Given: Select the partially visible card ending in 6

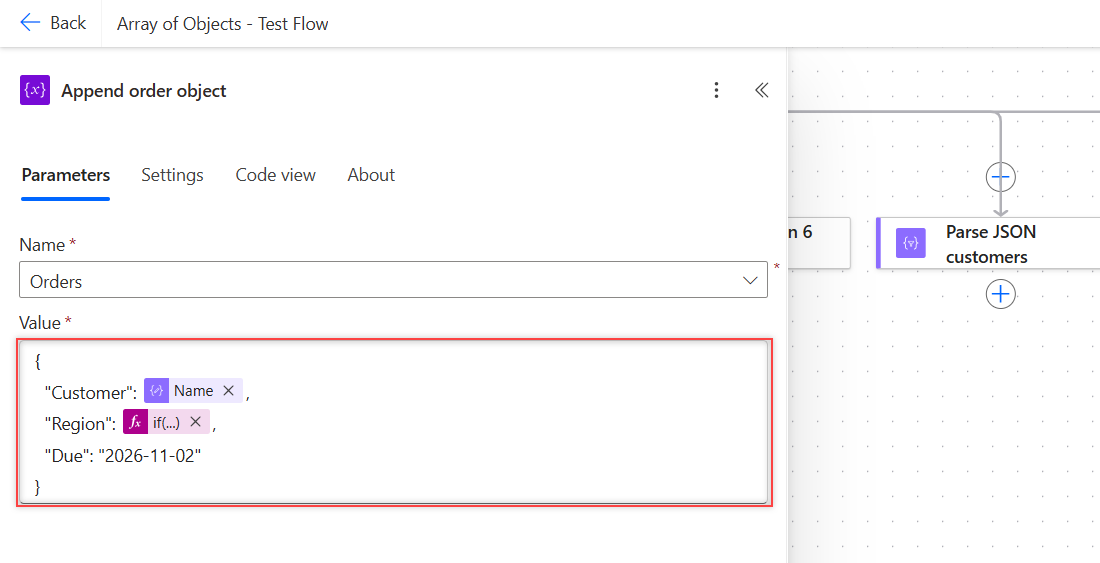Looking at the screenshot, I should (819, 243).
